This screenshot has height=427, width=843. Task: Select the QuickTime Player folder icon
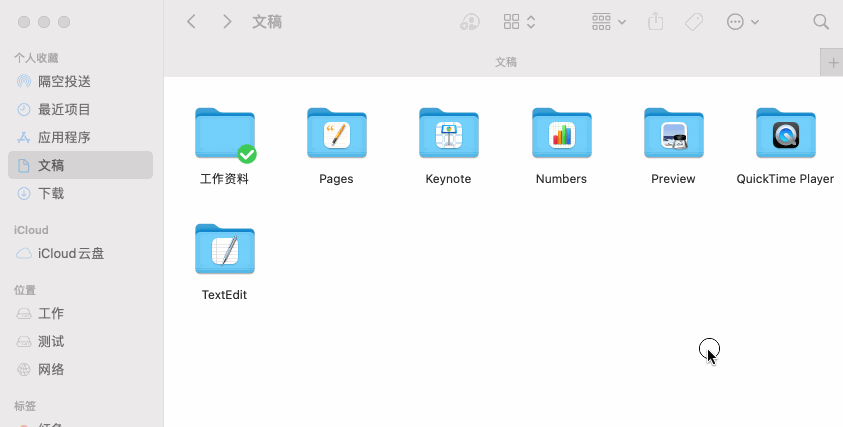pyautogui.click(x=785, y=133)
